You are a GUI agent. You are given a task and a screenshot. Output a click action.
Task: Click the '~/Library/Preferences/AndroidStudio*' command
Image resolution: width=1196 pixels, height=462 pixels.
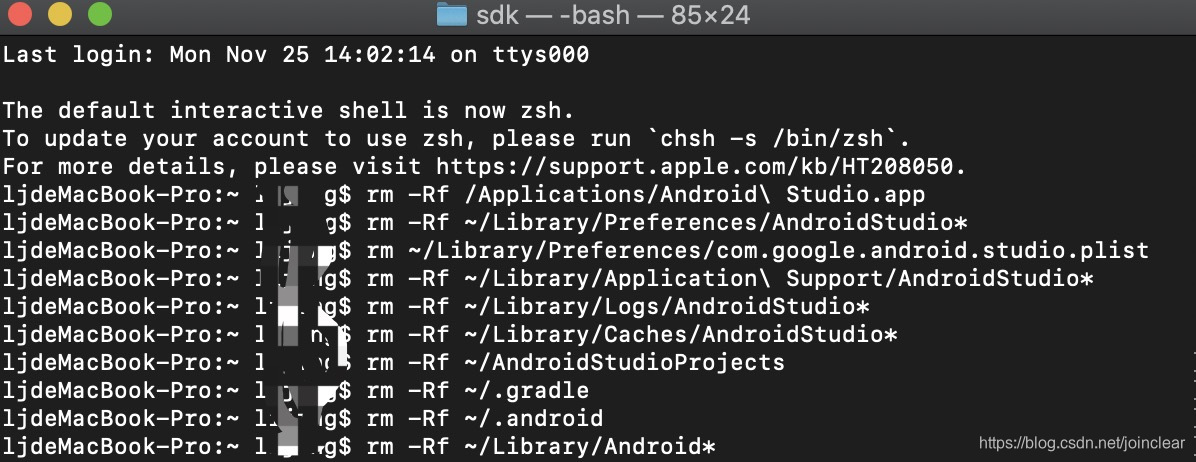(667, 223)
